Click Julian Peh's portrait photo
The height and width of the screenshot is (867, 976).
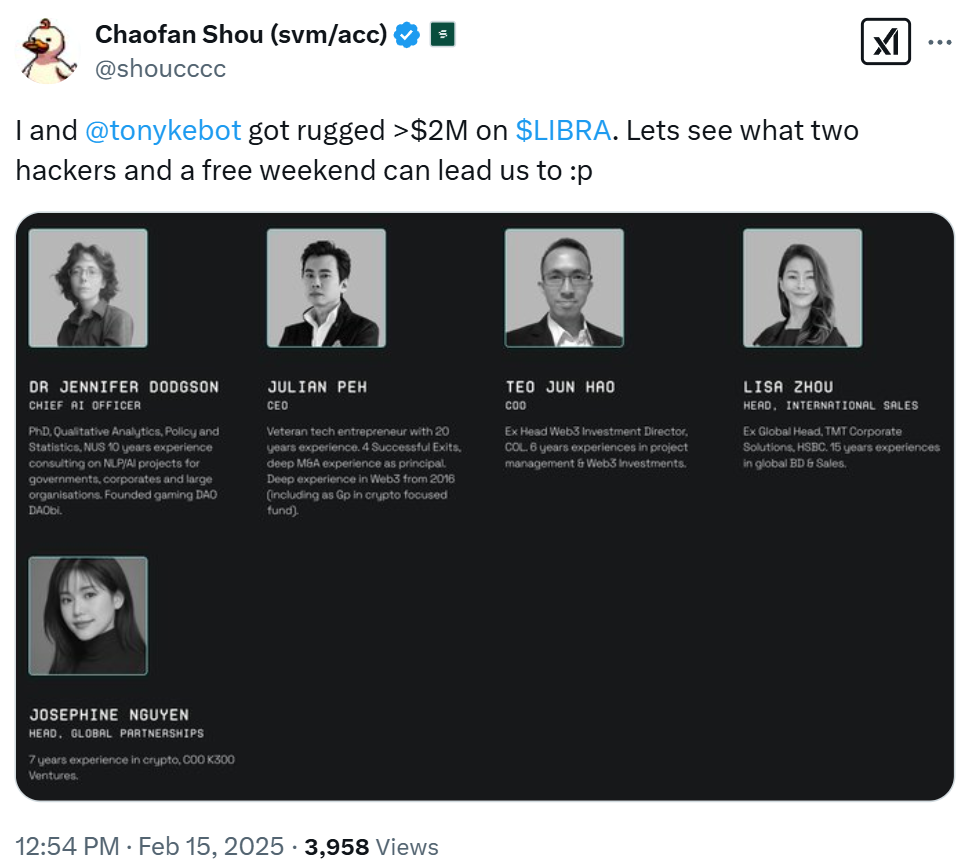point(326,288)
